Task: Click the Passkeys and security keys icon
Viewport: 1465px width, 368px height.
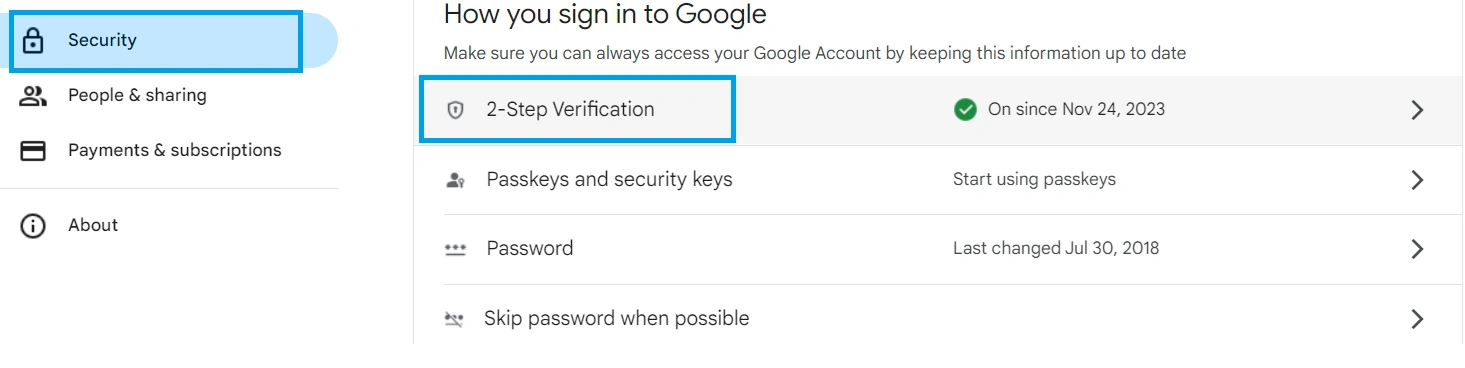Action: (x=455, y=180)
